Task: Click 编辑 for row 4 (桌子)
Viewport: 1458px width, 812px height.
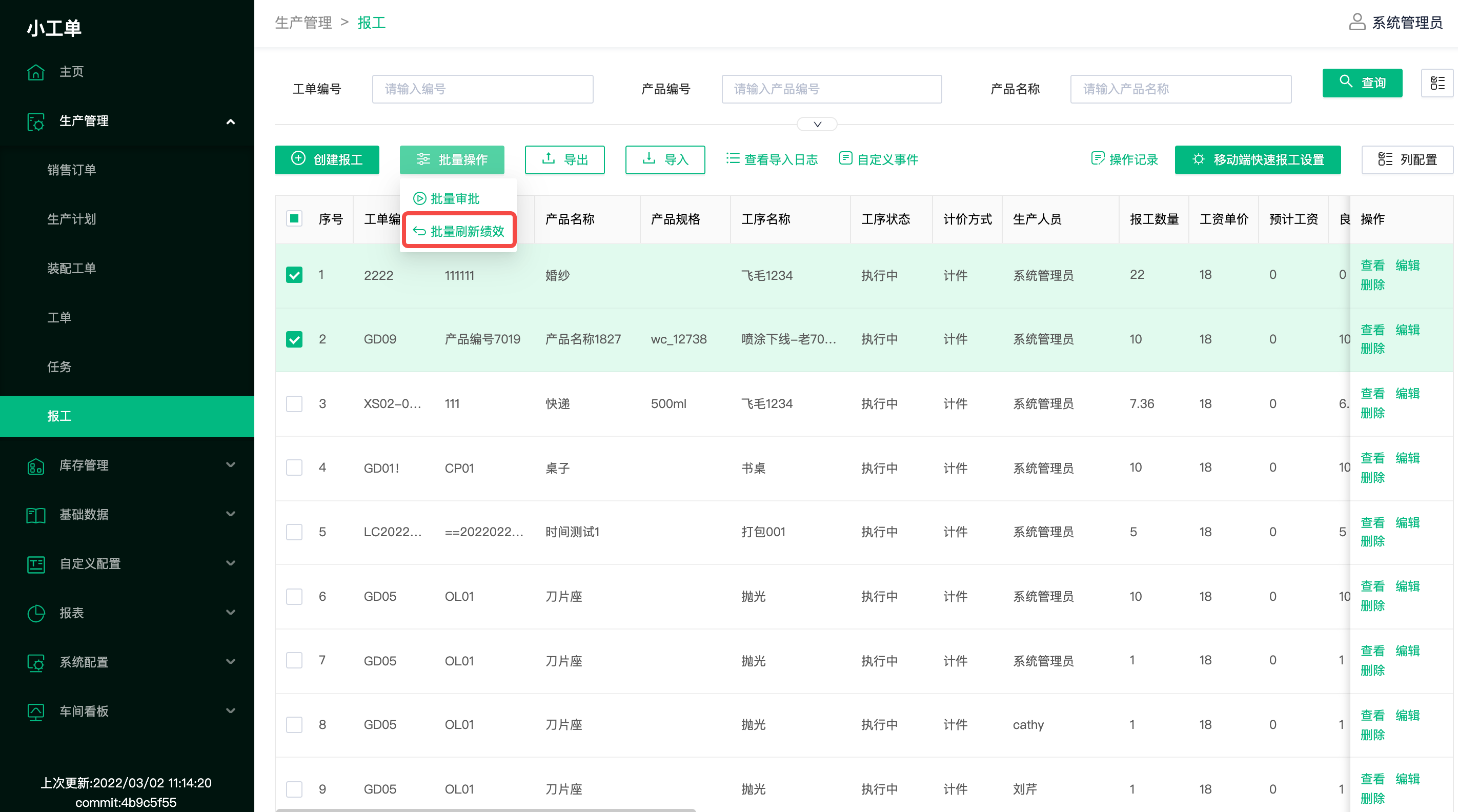Action: 1407,458
